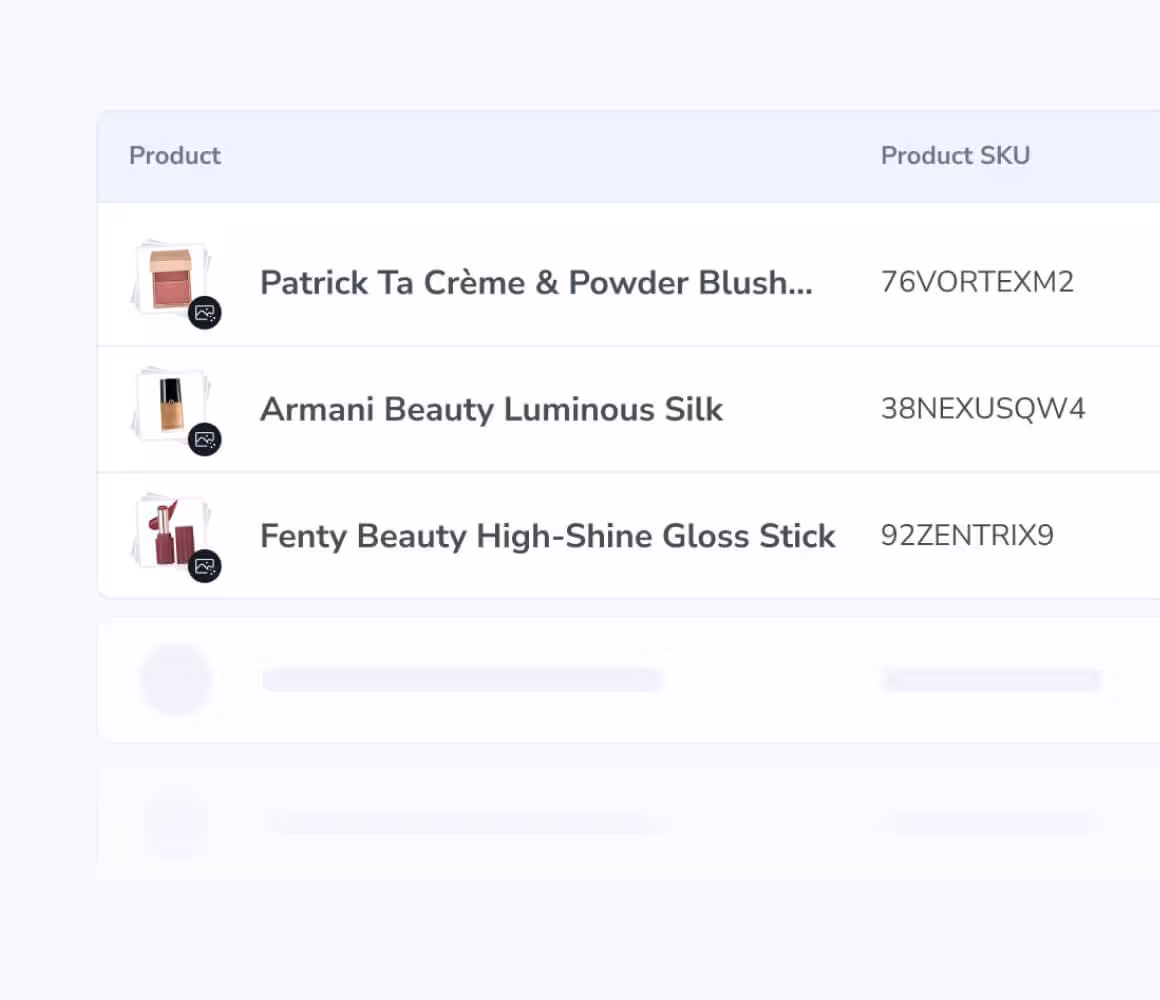
Task: Open the Fenty gloss stick thumbnail
Action: point(167,530)
